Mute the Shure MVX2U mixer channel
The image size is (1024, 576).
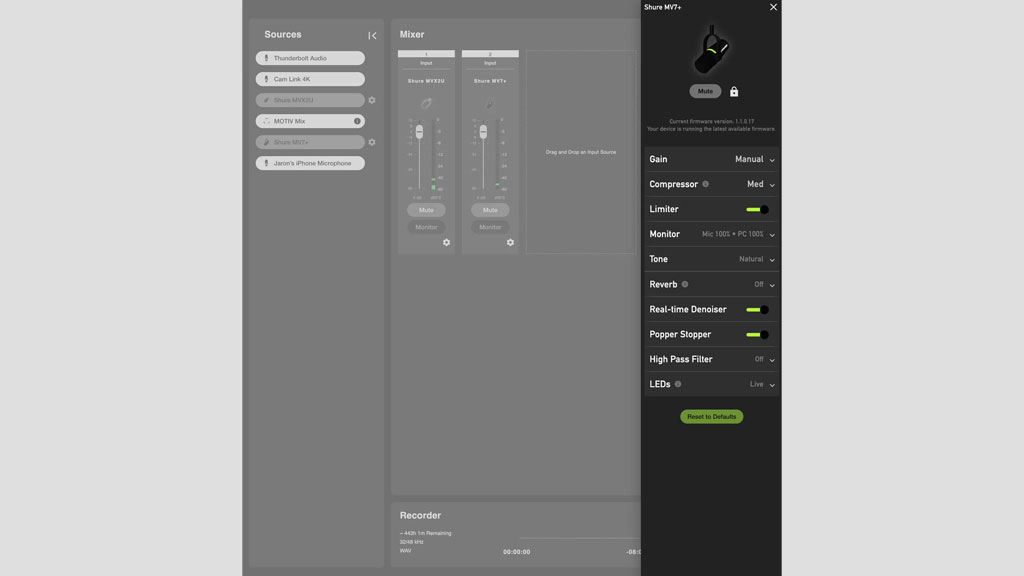click(426, 210)
